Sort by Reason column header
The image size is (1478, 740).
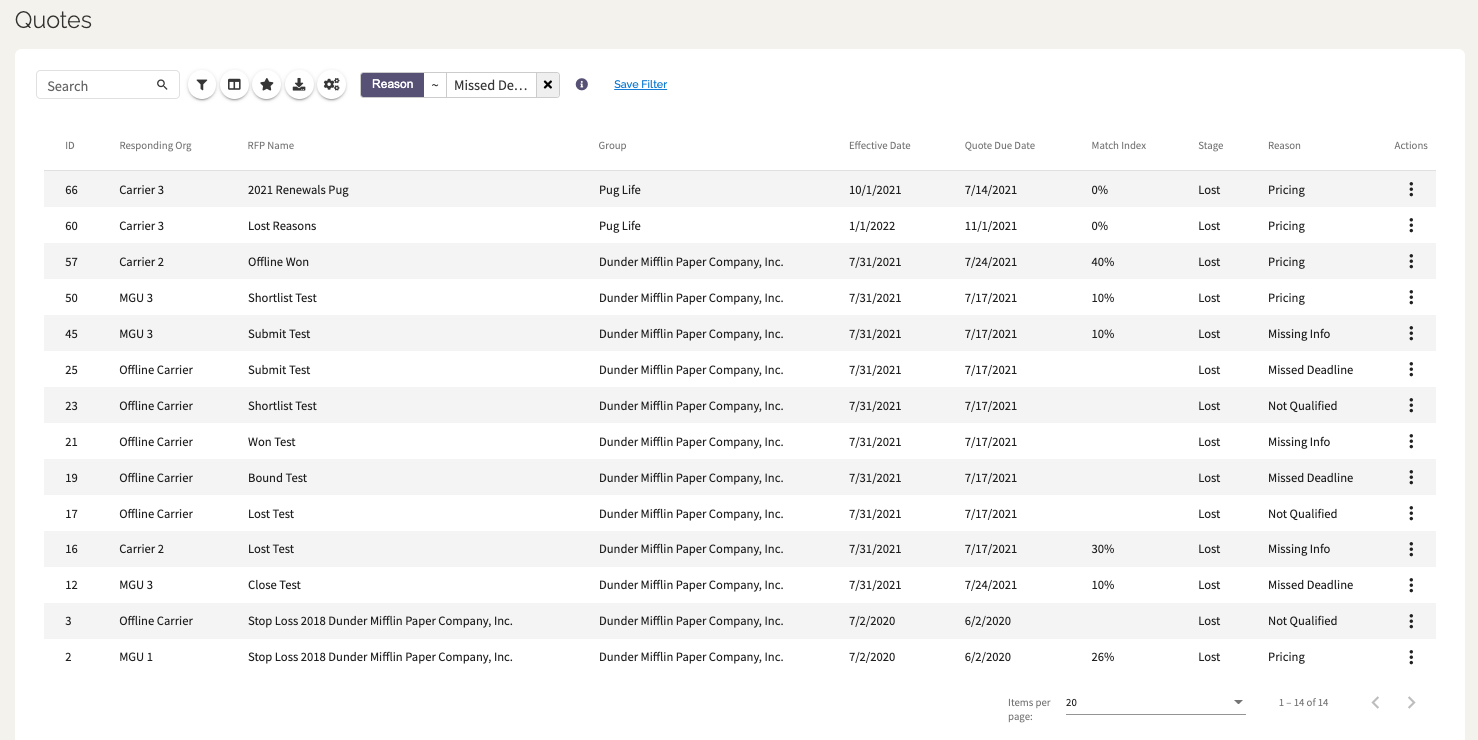click(1284, 146)
